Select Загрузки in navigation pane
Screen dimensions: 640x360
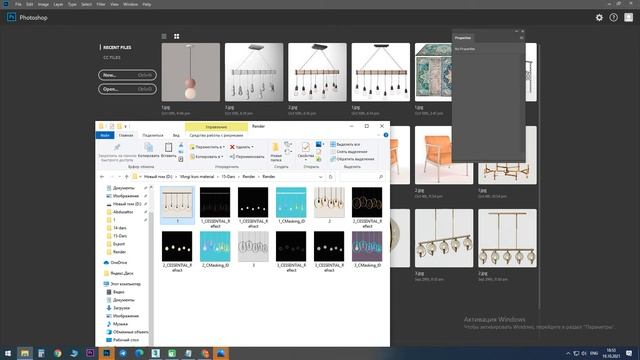point(121,308)
